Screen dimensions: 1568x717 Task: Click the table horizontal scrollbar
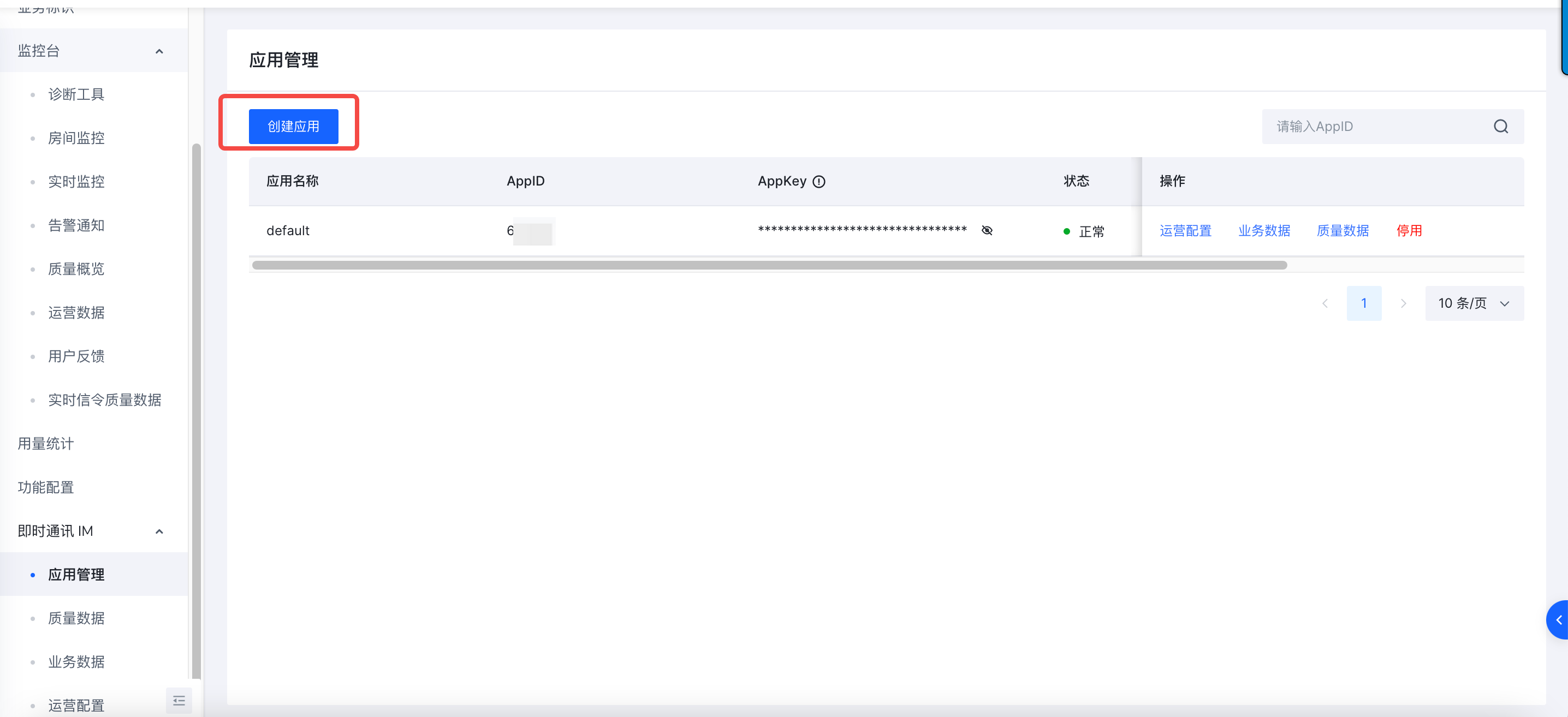(x=769, y=265)
